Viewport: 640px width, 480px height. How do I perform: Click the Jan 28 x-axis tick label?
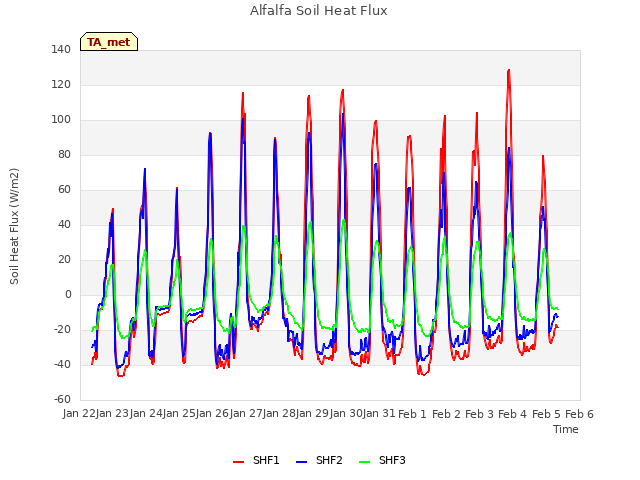[279, 414]
